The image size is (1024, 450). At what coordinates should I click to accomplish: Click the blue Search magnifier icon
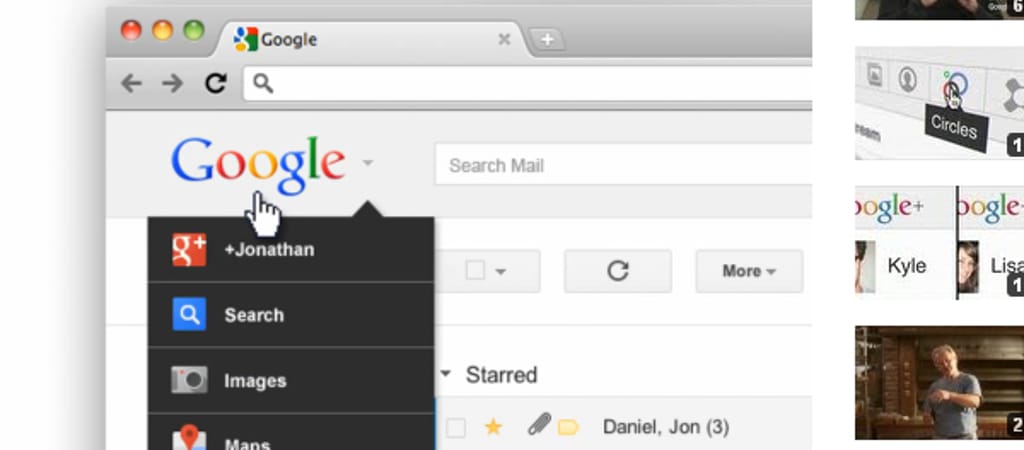click(x=189, y=314)
